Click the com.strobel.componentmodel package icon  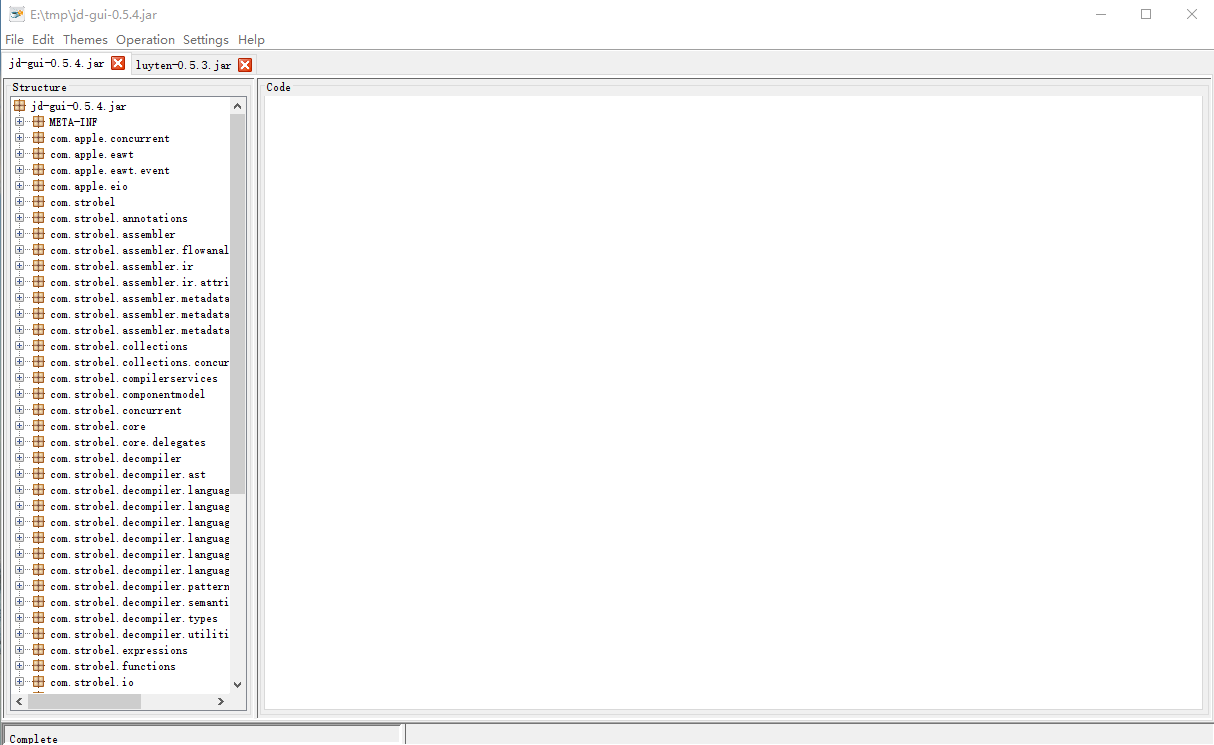pyautogui.click(x=39, y=394)
